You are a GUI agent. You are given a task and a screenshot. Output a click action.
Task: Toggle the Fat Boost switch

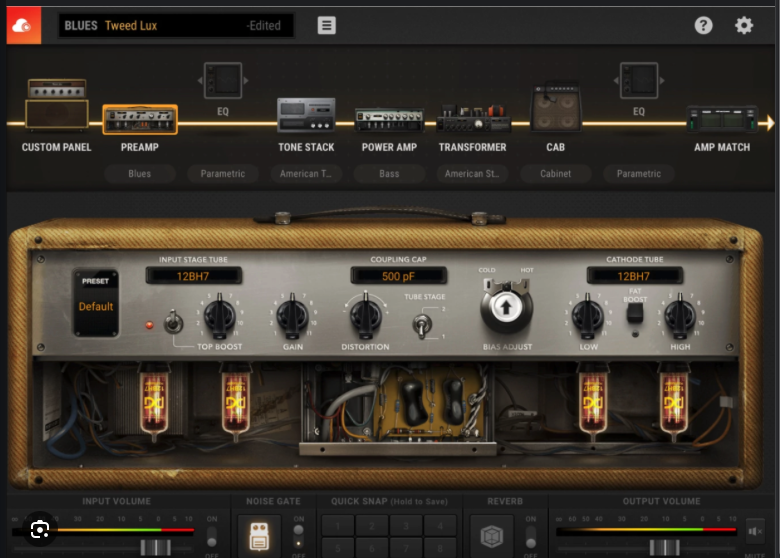coord(634,313)
